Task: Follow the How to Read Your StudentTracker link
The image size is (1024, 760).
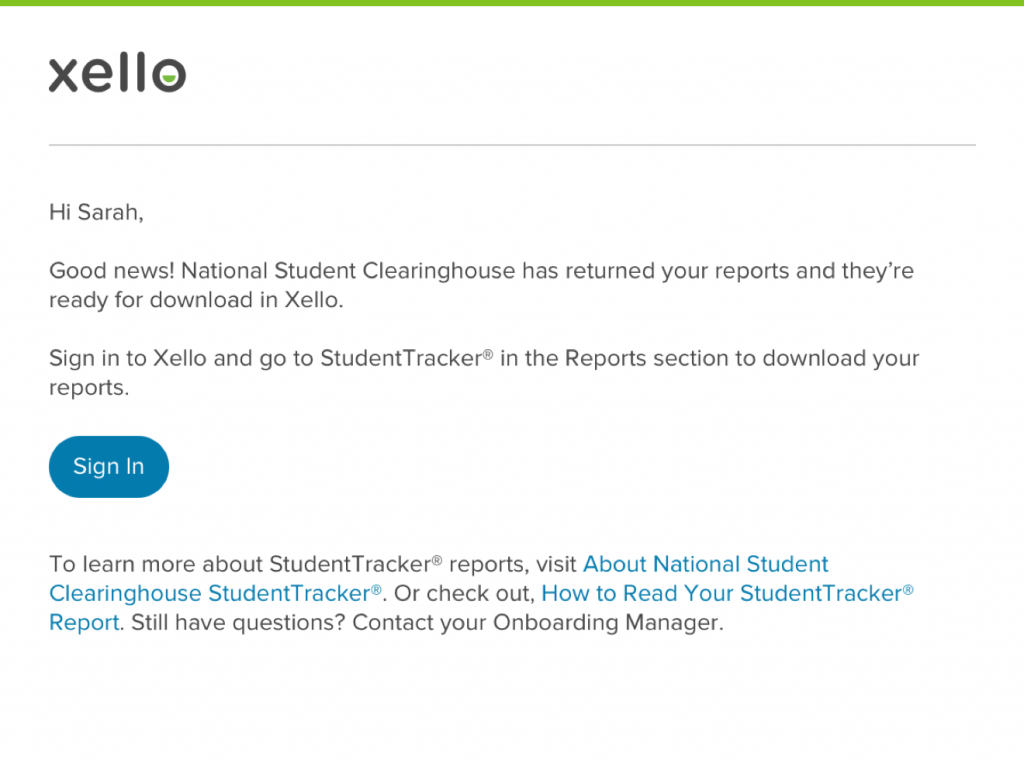Action: click(728, 593)
